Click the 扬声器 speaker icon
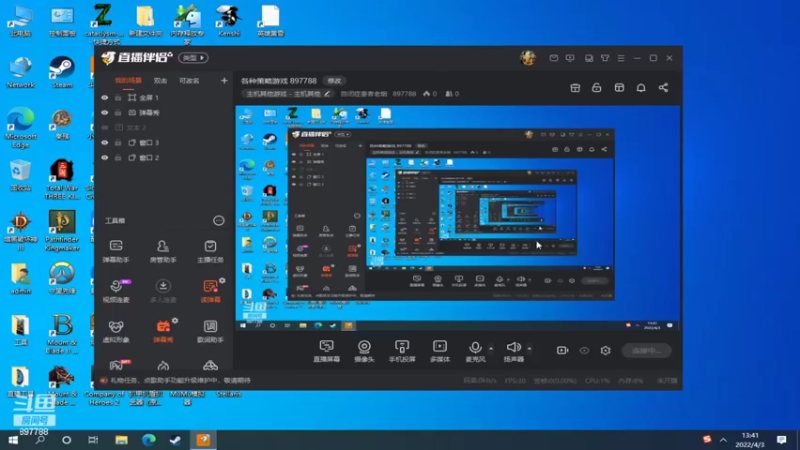This screenshot has width=800, height=450. coord(513,347)
